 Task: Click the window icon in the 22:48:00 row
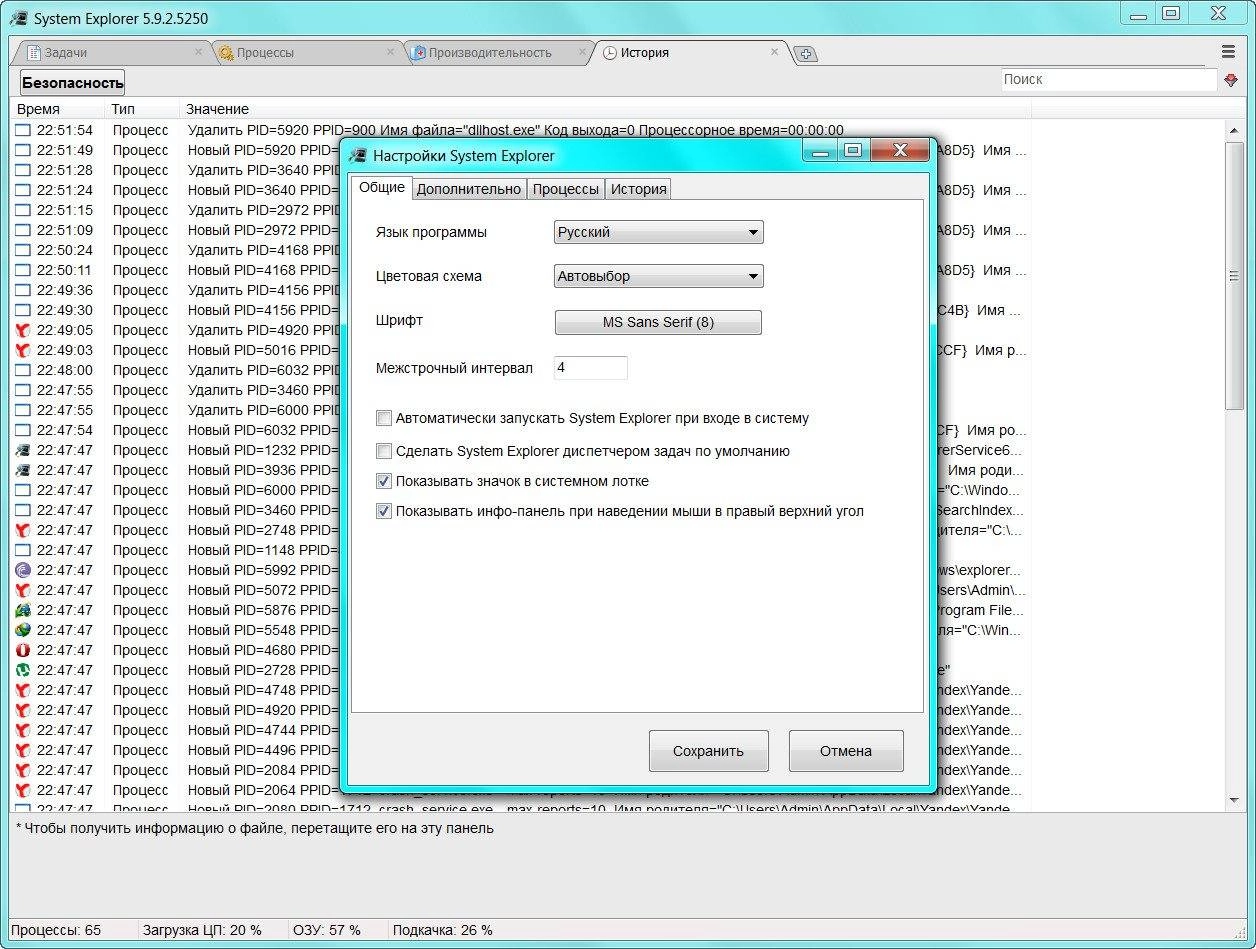coord(23,370)
